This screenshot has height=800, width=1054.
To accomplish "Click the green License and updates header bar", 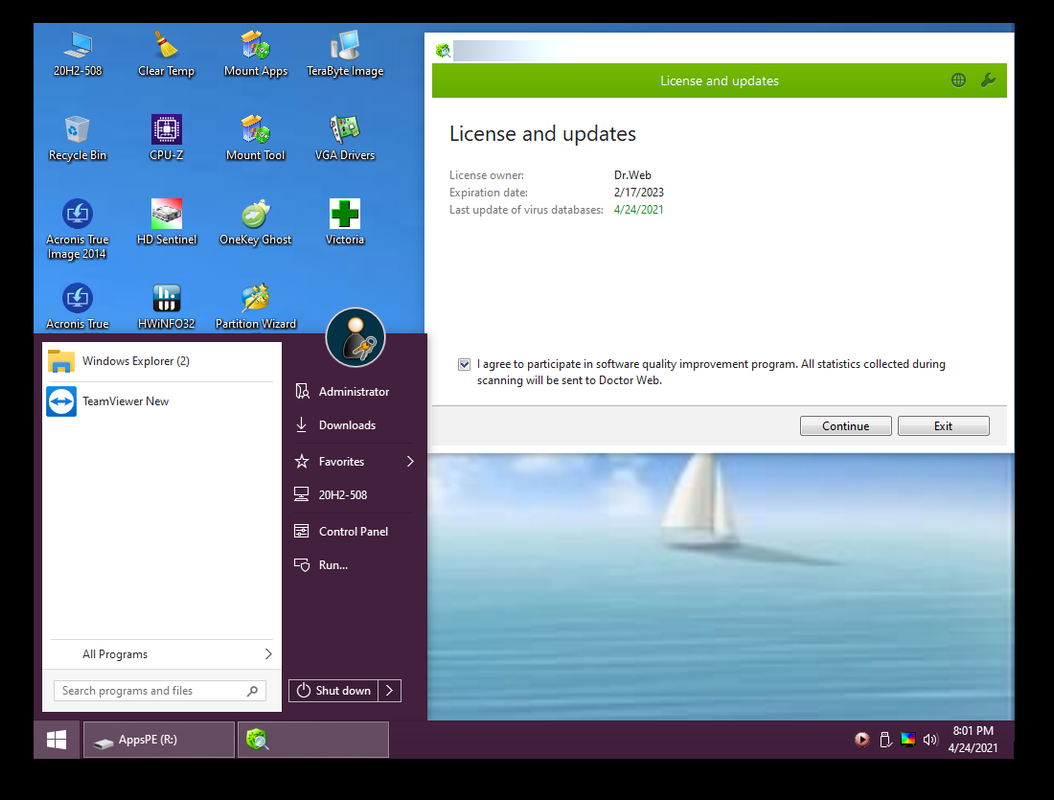I will click(719, 81).
